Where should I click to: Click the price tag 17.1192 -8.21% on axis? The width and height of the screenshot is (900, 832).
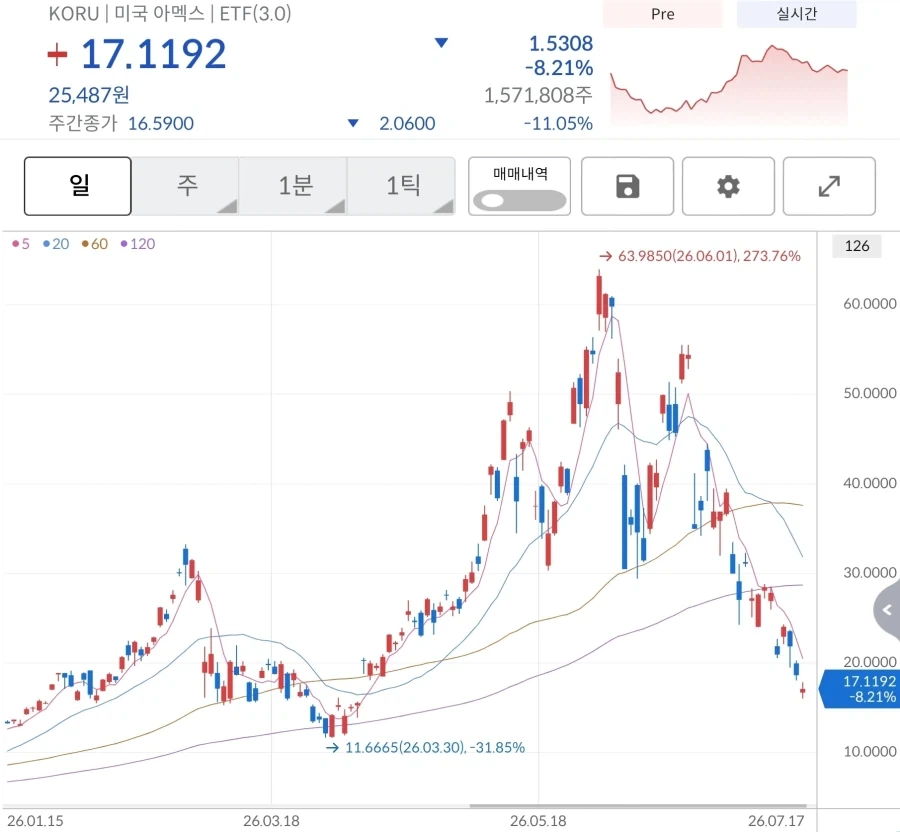[860, 689]
